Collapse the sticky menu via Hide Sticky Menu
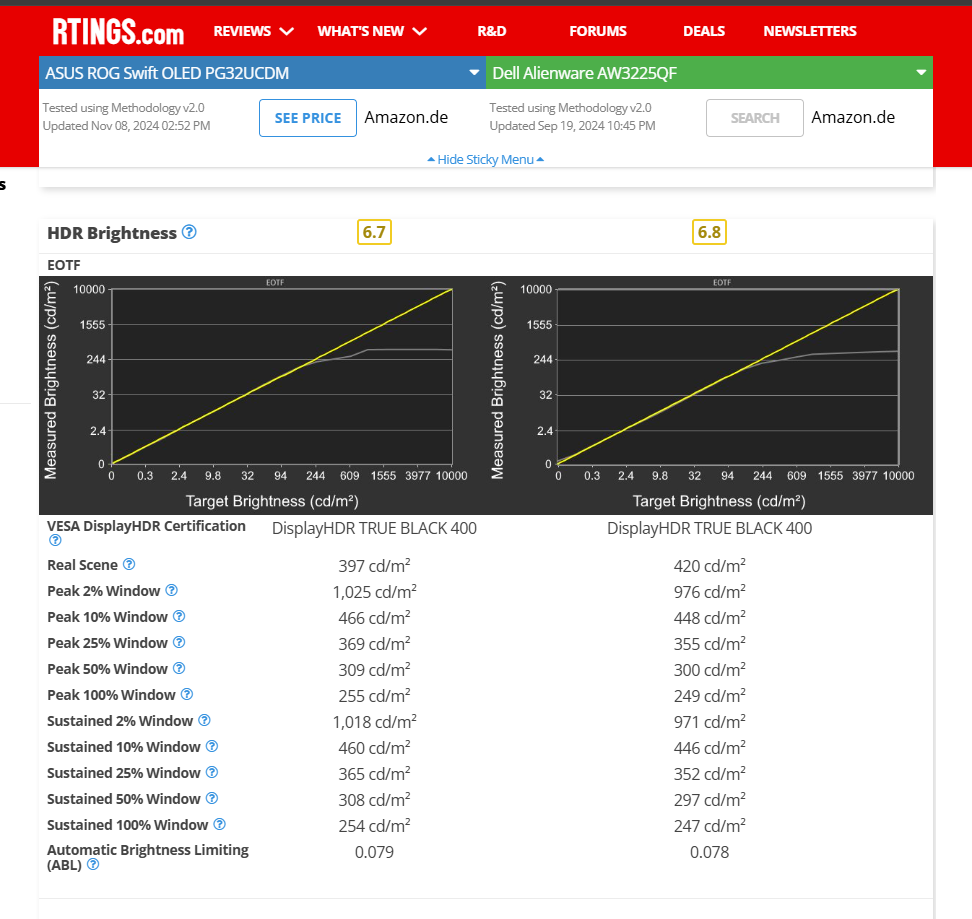 [485, 160]
